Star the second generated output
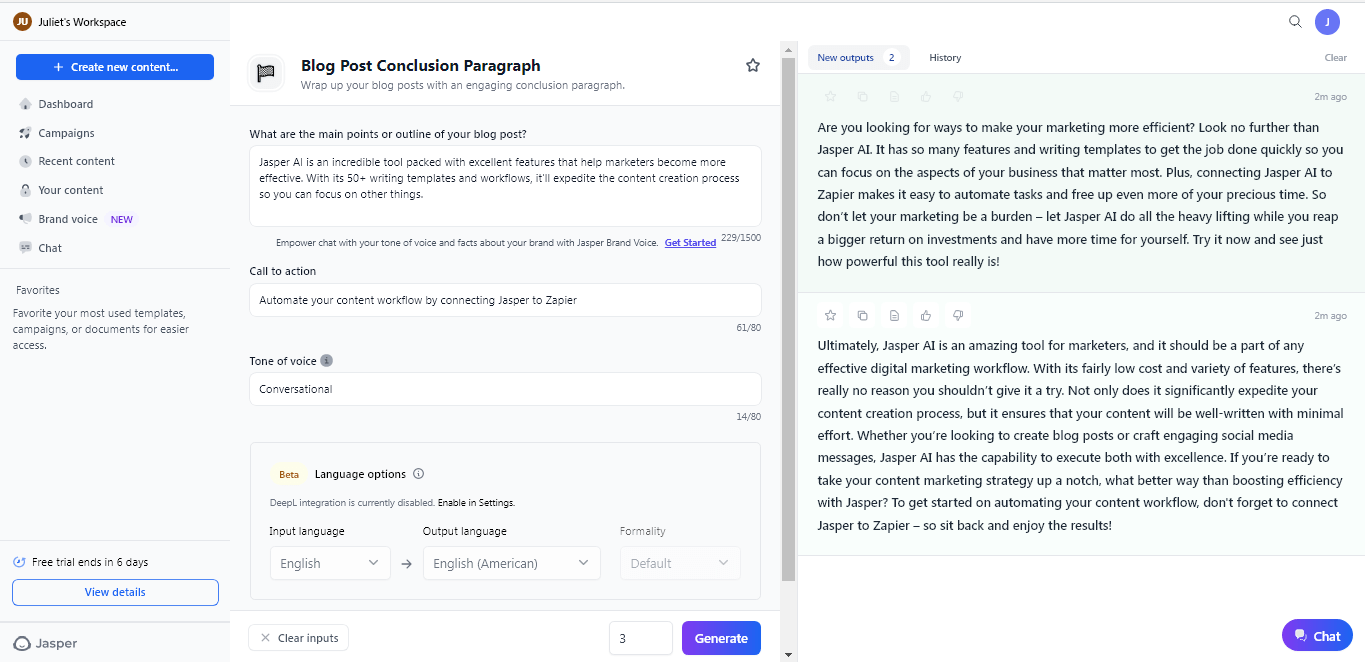This screenshot has height=662, width=1365. click(x=830, y=316)
